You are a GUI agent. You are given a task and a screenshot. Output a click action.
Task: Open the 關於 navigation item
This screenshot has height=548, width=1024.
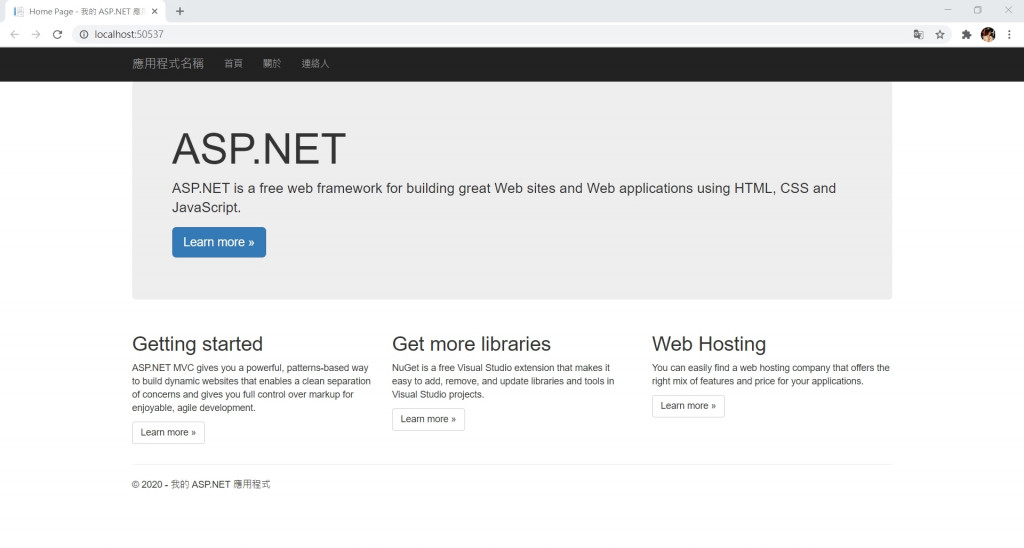(x=272, y=63)
